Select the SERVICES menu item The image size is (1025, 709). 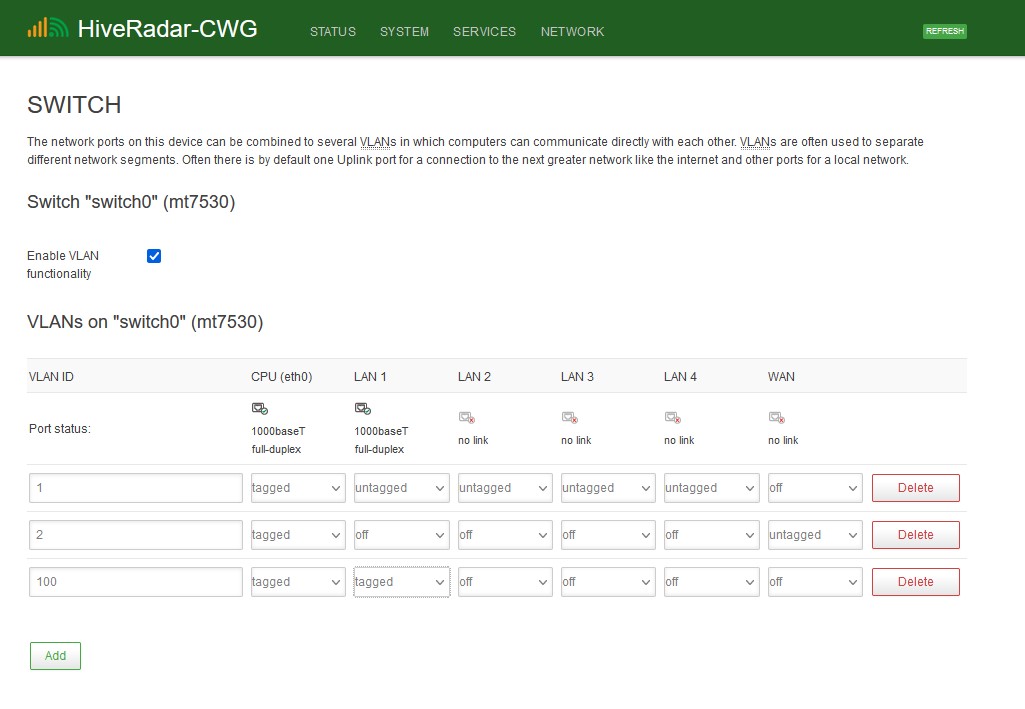tap(484, 31)
